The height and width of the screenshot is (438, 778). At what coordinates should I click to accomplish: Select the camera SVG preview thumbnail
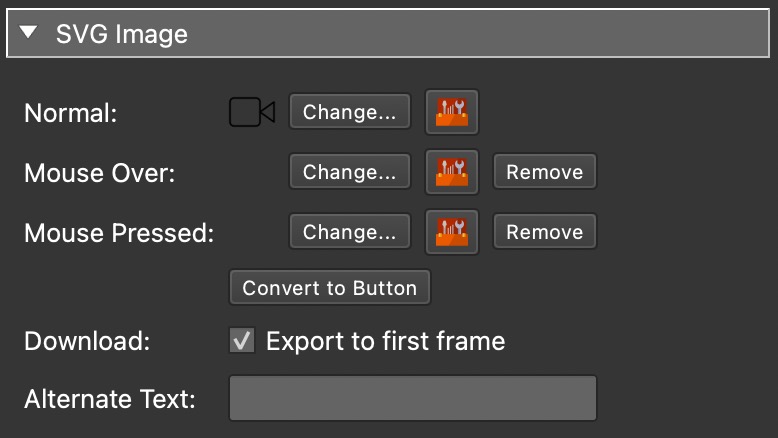pos(252,112)
